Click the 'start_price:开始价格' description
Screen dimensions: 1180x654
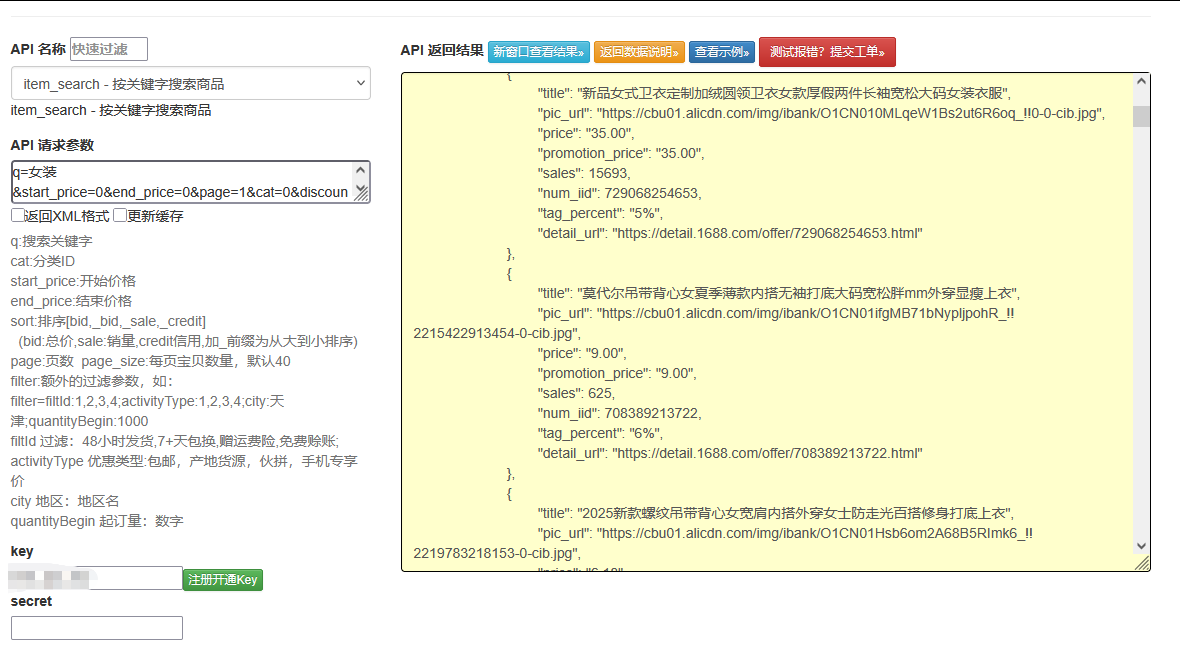coord(73,281)
